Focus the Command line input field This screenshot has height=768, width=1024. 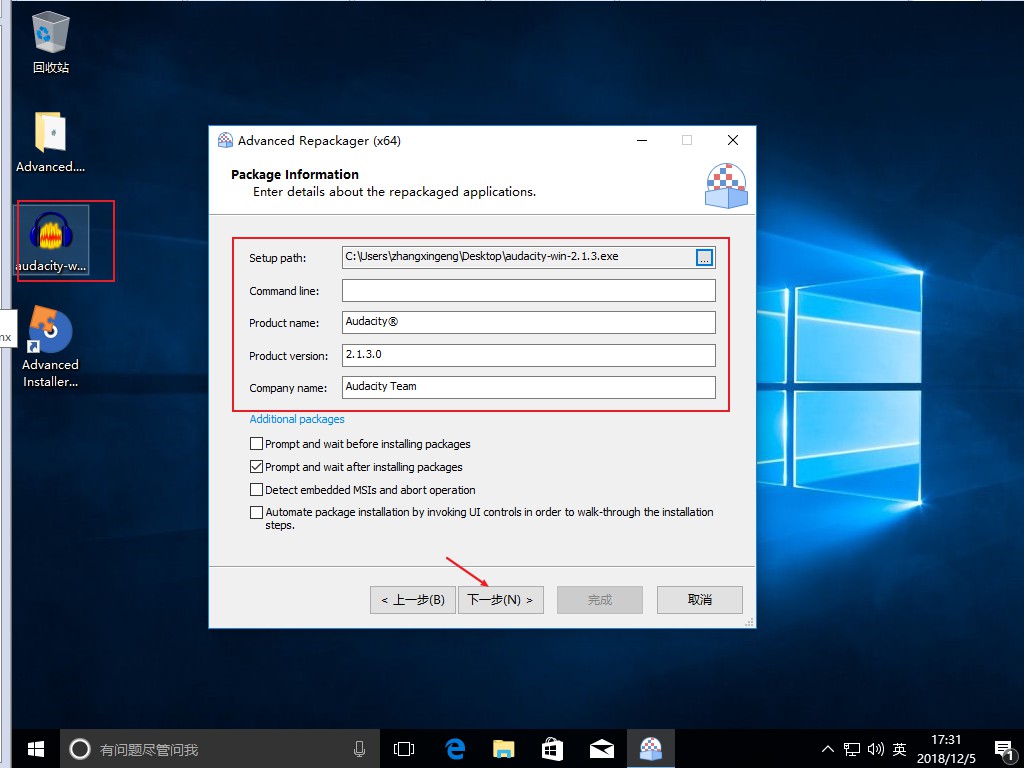528,291
